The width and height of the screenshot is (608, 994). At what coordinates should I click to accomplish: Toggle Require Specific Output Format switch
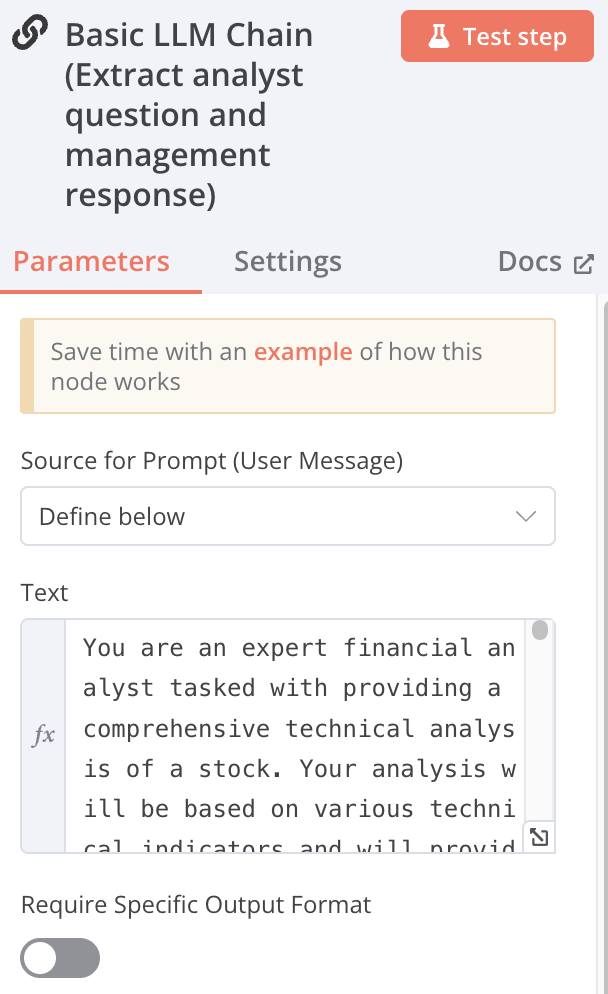(x=61, y=958)
